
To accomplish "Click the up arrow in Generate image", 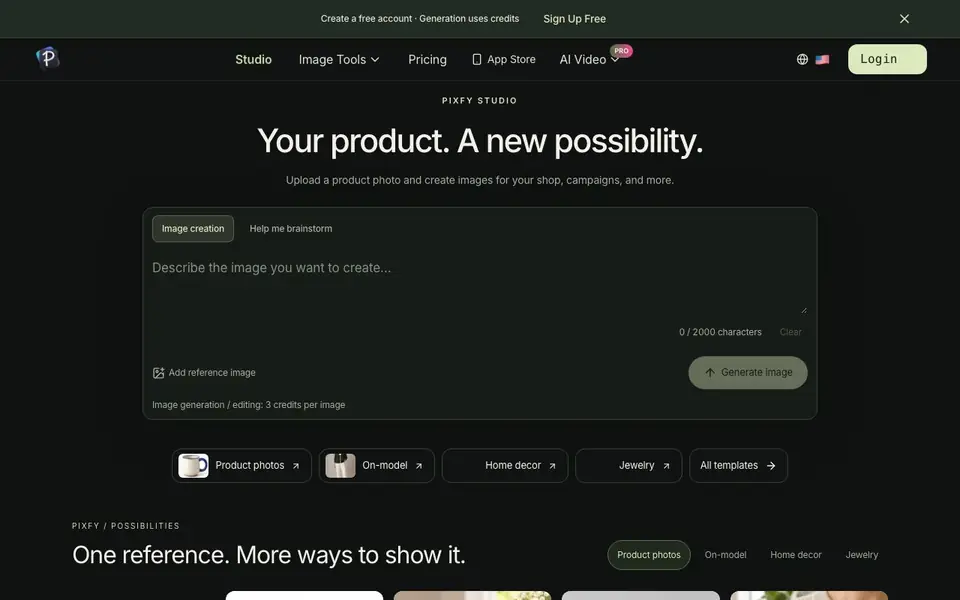I will click(710, 373).
